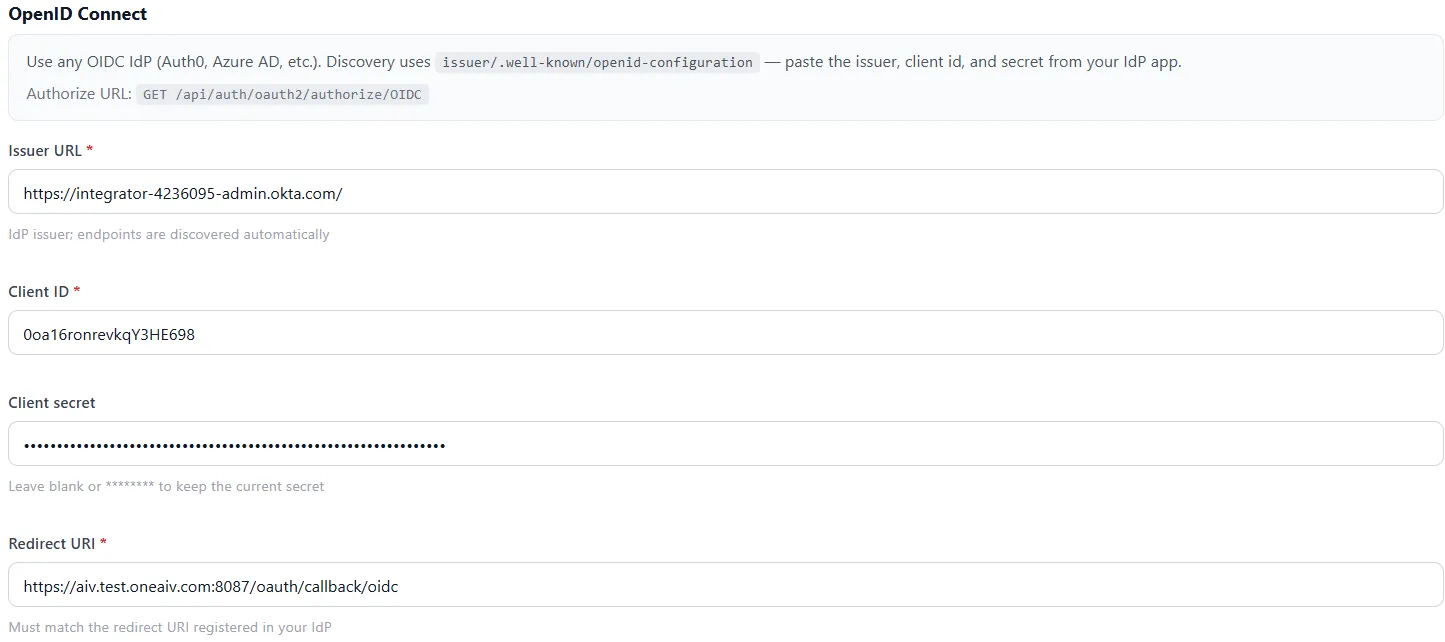Click the 'Authorize URL:' label in the info box
This screenshot has height=642, width=1445.
pos(79,95)
